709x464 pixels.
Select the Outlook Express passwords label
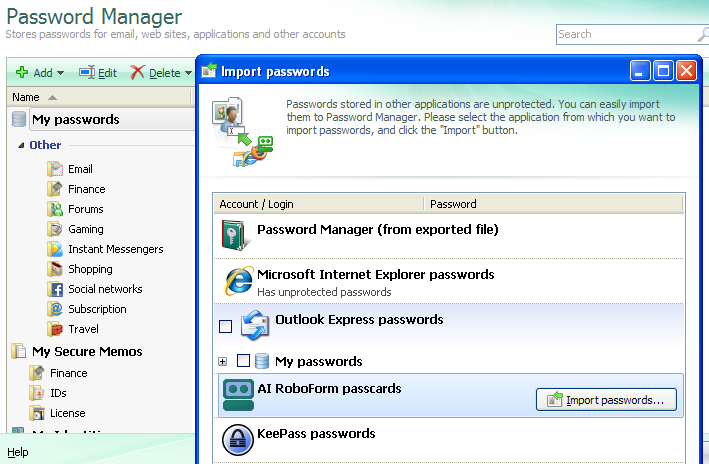pyautogui.click(x=359, y=320)
